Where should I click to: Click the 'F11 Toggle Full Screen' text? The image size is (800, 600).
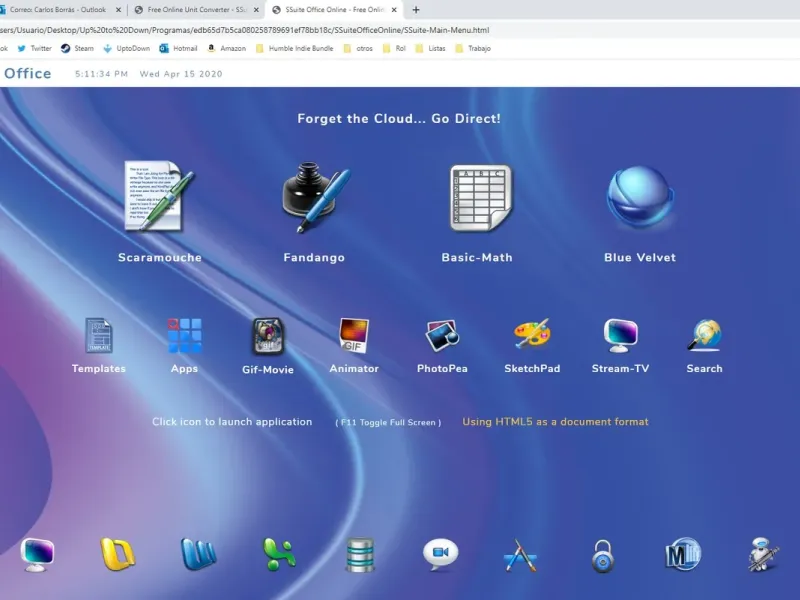(388, 422)
